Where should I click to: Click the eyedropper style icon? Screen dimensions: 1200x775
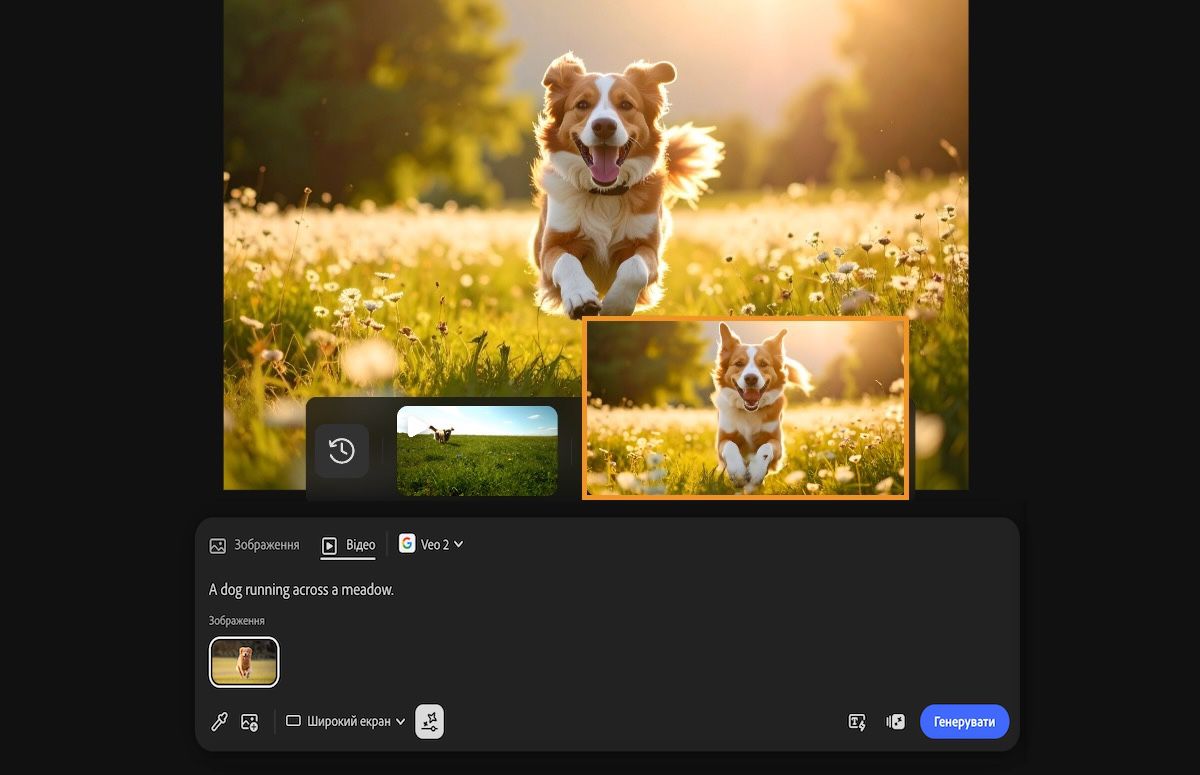click(x=219, y=721)
